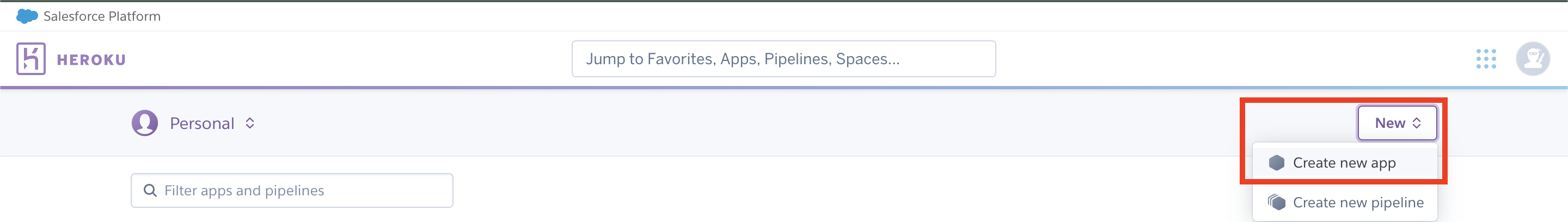This screenshot has height=222, width=1568.
Task: Click the Salesforce Platform text label
Action: tap(102, 16)
